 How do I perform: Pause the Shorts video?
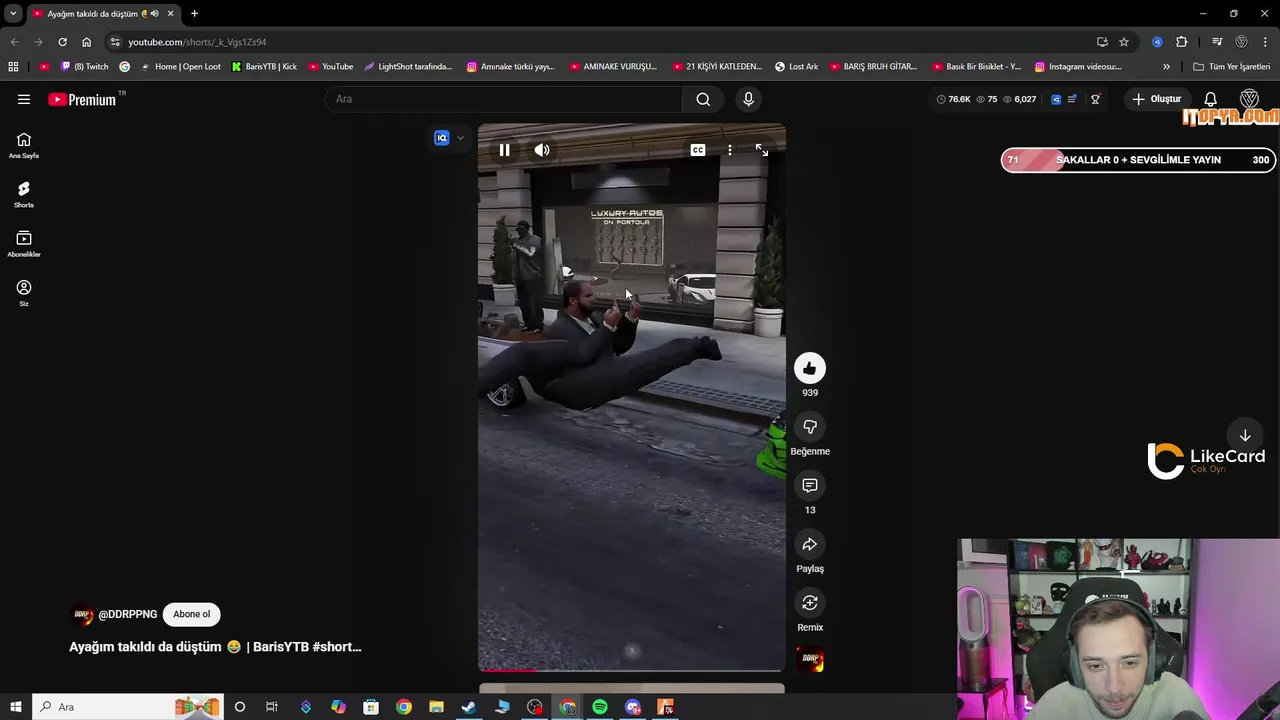[x=504, y=150]
